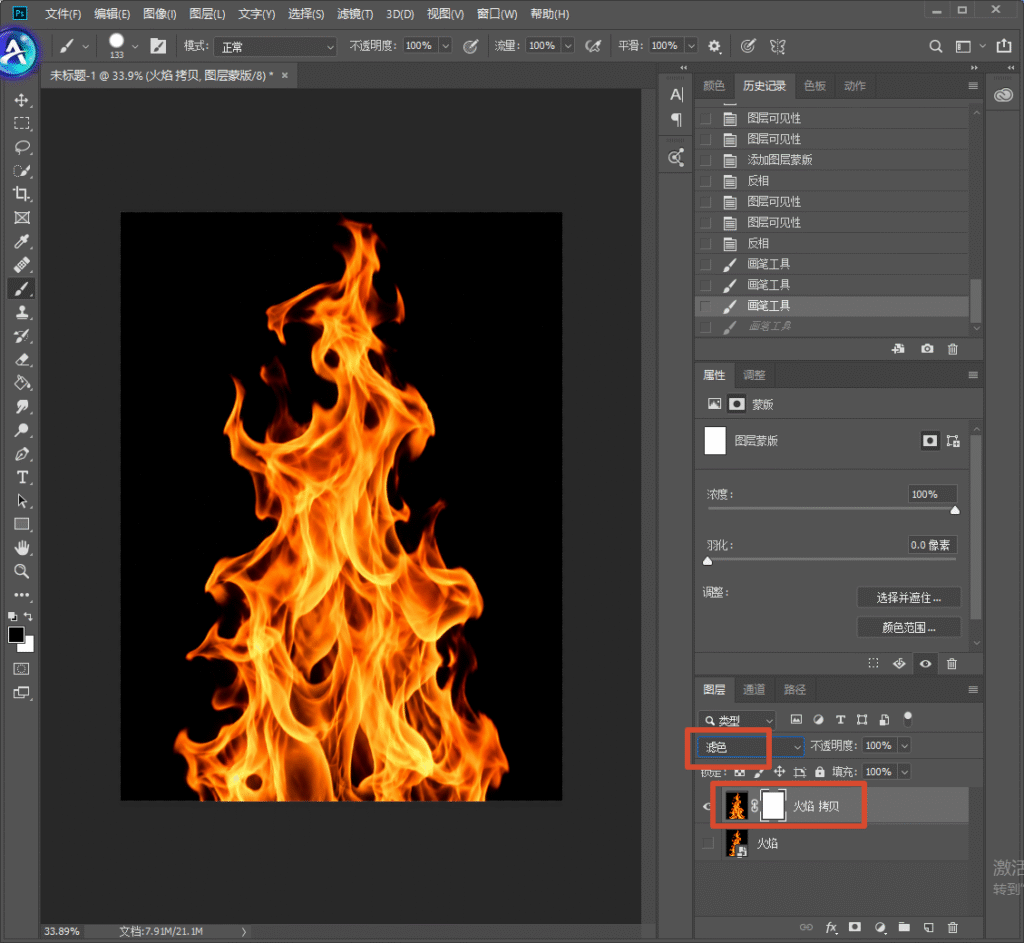Open the 图像(I) menu

click(159, 14)
